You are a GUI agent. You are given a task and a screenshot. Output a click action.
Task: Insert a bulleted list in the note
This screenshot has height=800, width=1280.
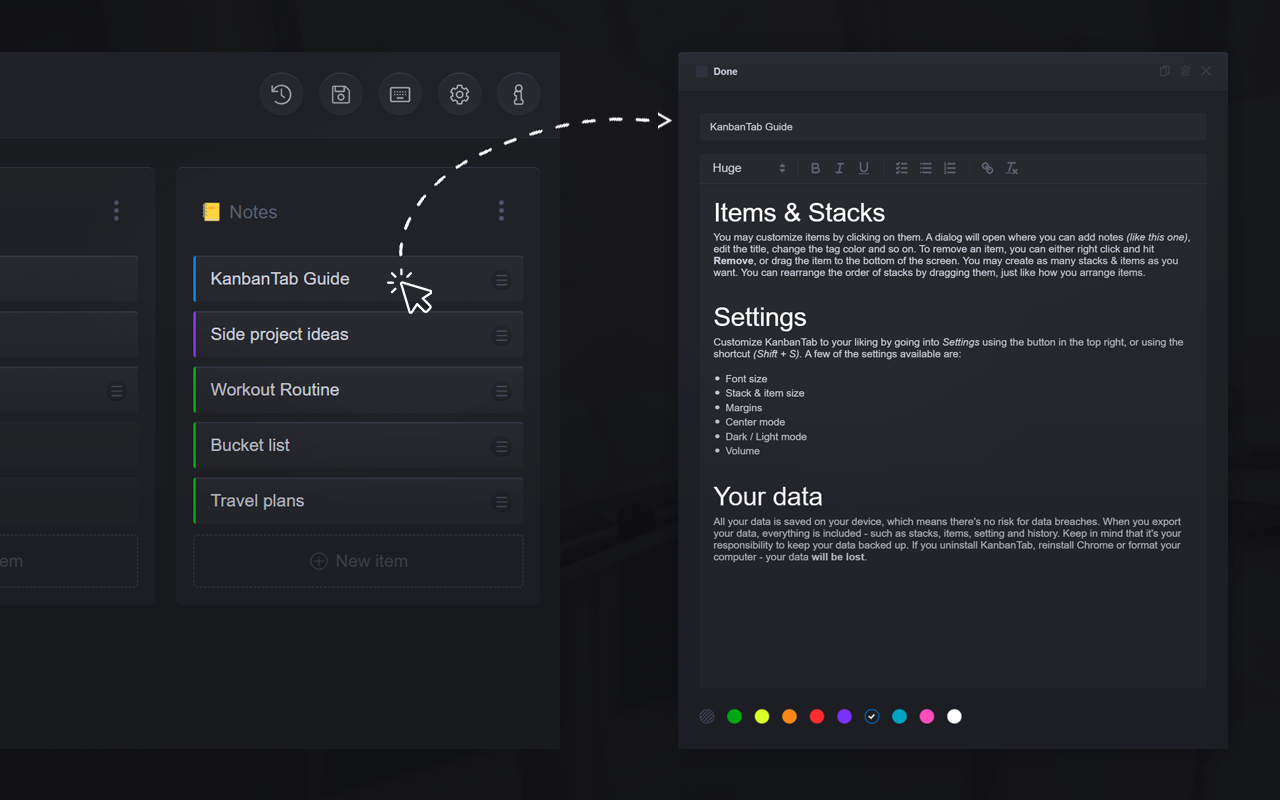tap(925, 168)
